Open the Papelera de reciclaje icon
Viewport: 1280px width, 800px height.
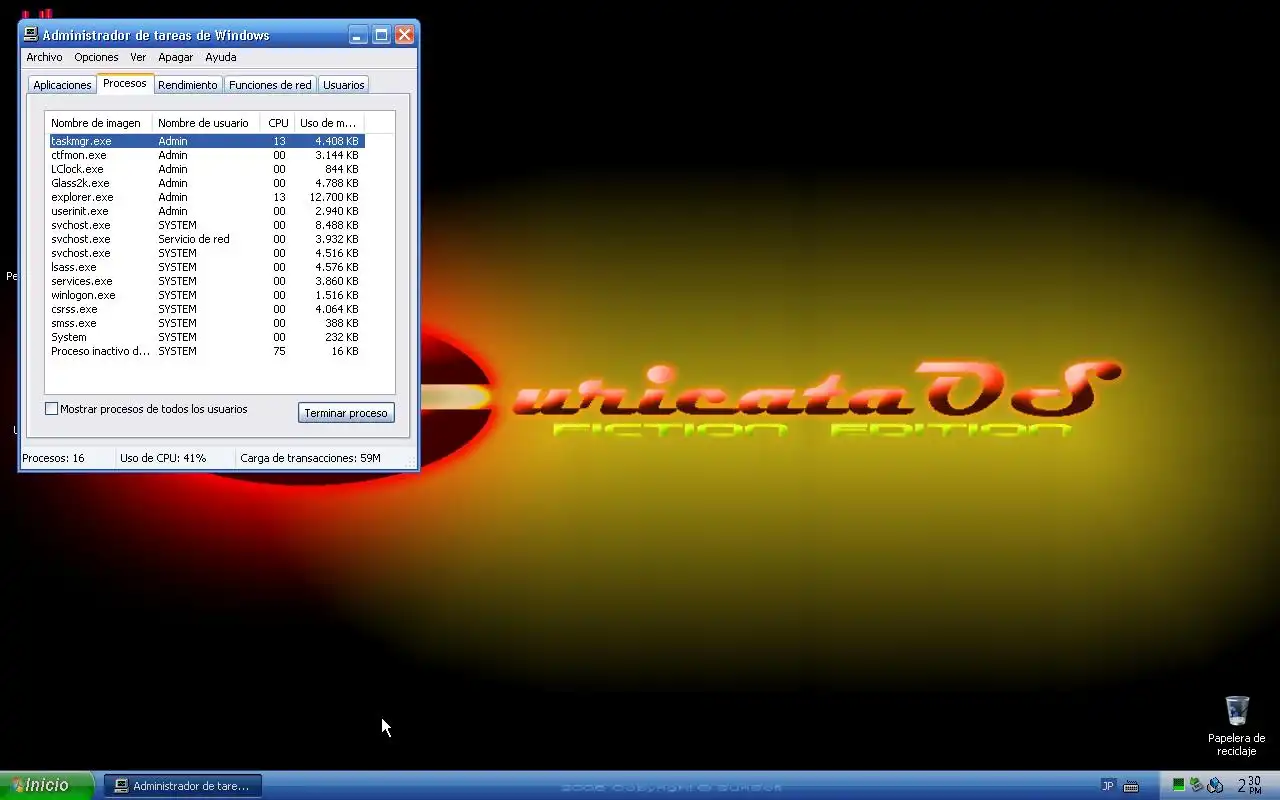1237,726
